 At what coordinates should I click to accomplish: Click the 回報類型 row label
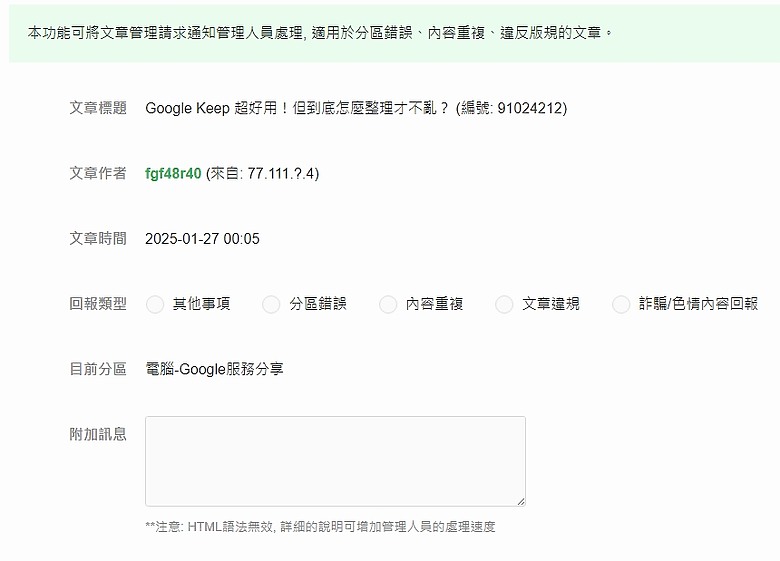click(x=98, y=304)
